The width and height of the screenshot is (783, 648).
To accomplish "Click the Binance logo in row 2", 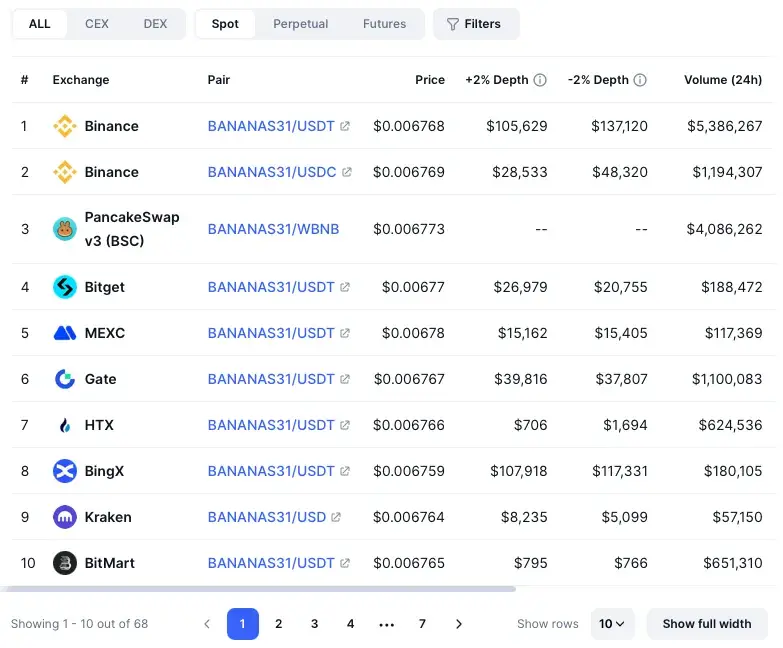I will click(x=65, y=172).
